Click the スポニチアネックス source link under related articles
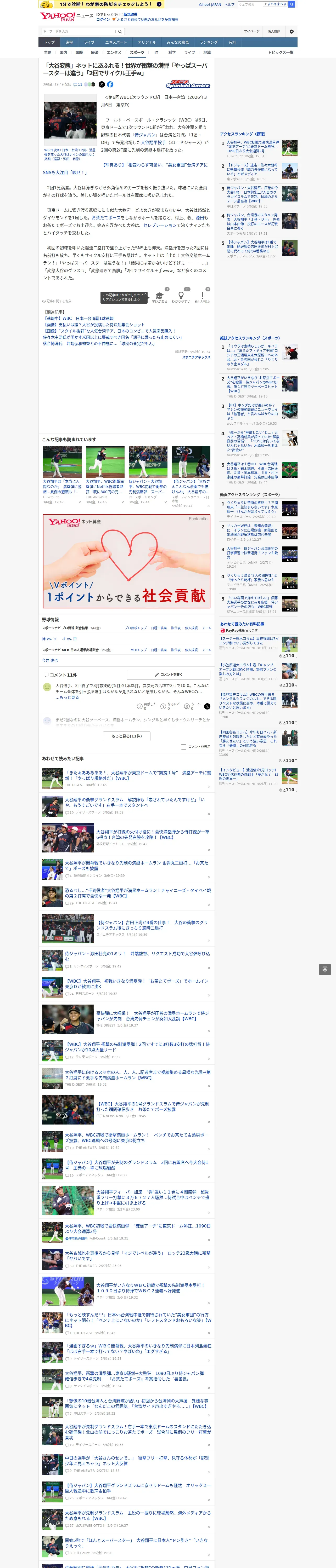Screen dimensions: 336x1568 (196, 357)
